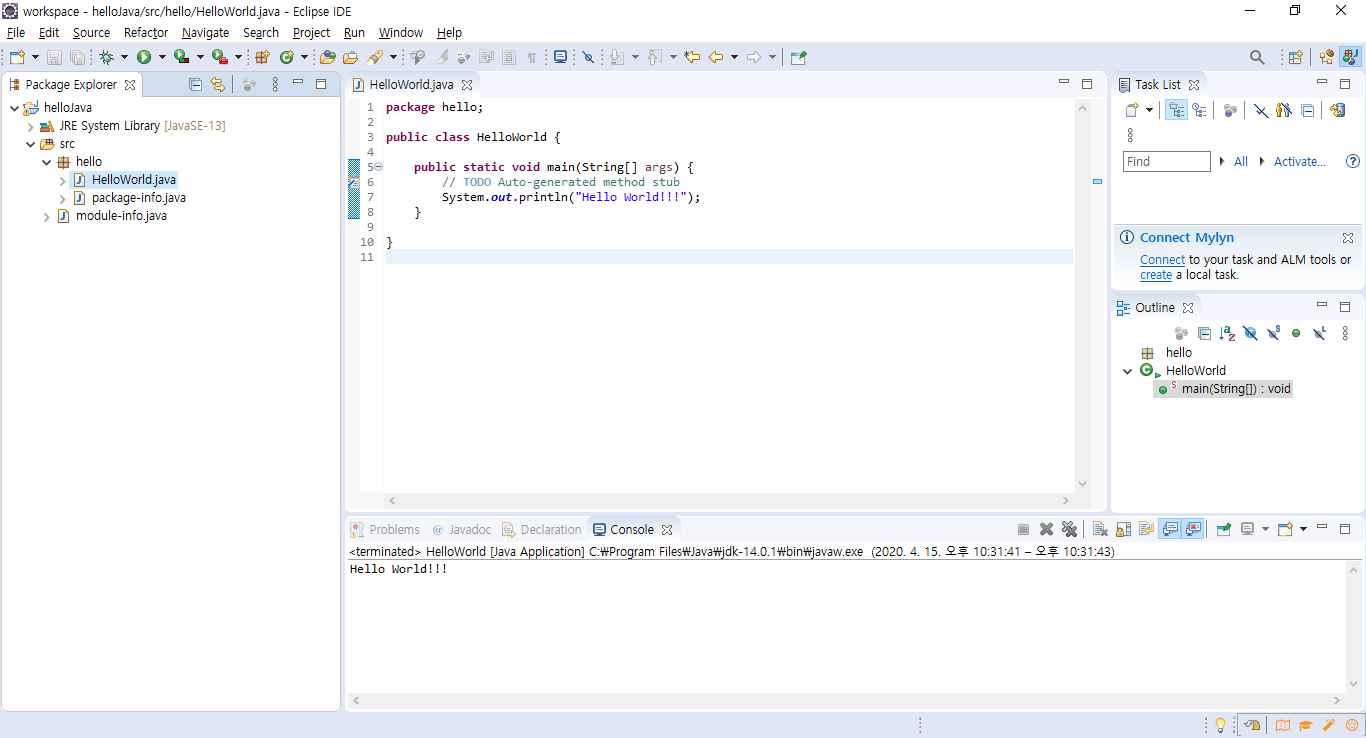
Task: Click the green Run button in toolbar
Action: click(144, 58)
